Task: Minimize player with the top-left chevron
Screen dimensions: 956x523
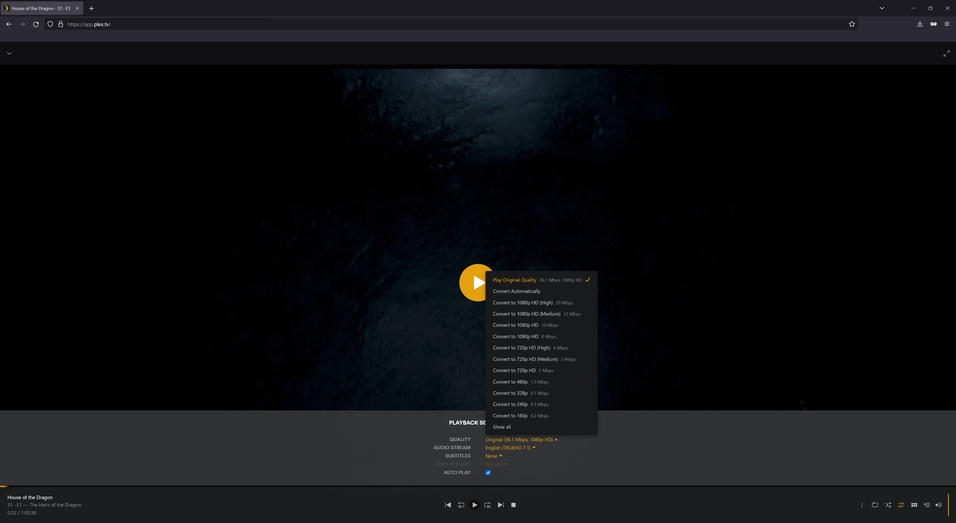Action: (x=9, y=53)
